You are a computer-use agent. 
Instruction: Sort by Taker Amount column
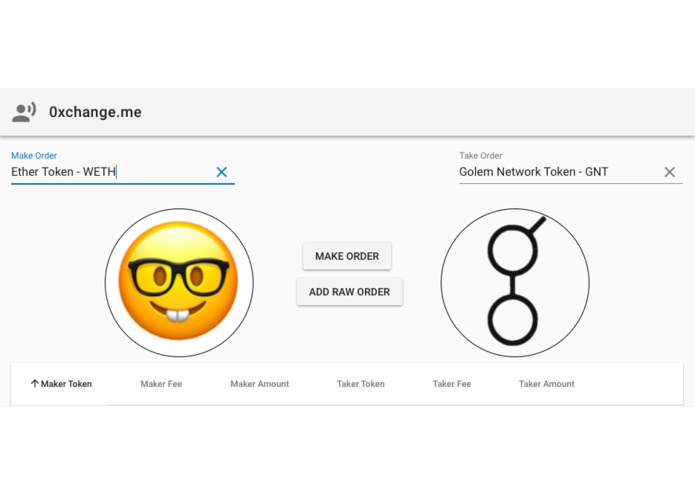[x=547, y=384]
